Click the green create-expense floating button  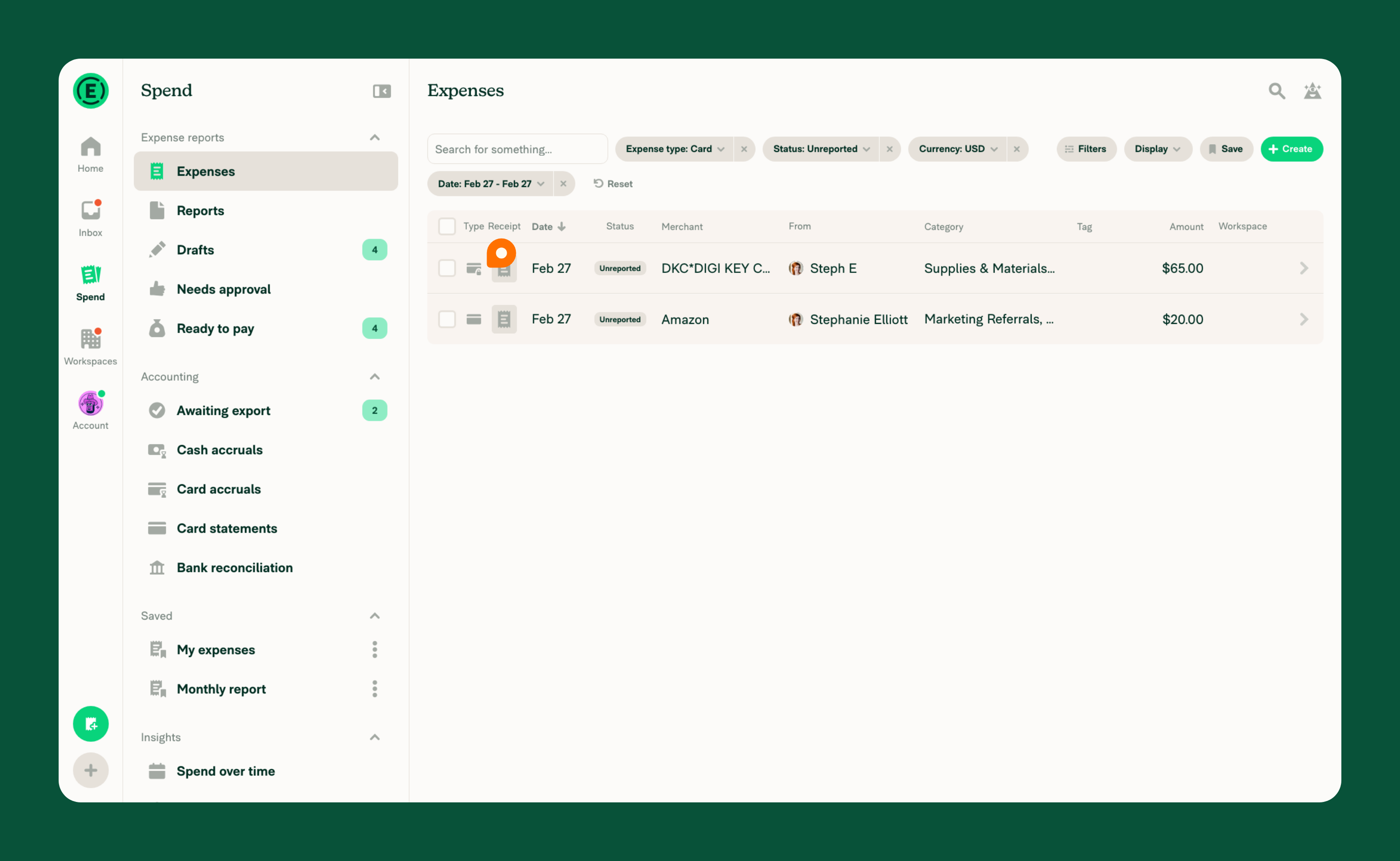(91, 724)
